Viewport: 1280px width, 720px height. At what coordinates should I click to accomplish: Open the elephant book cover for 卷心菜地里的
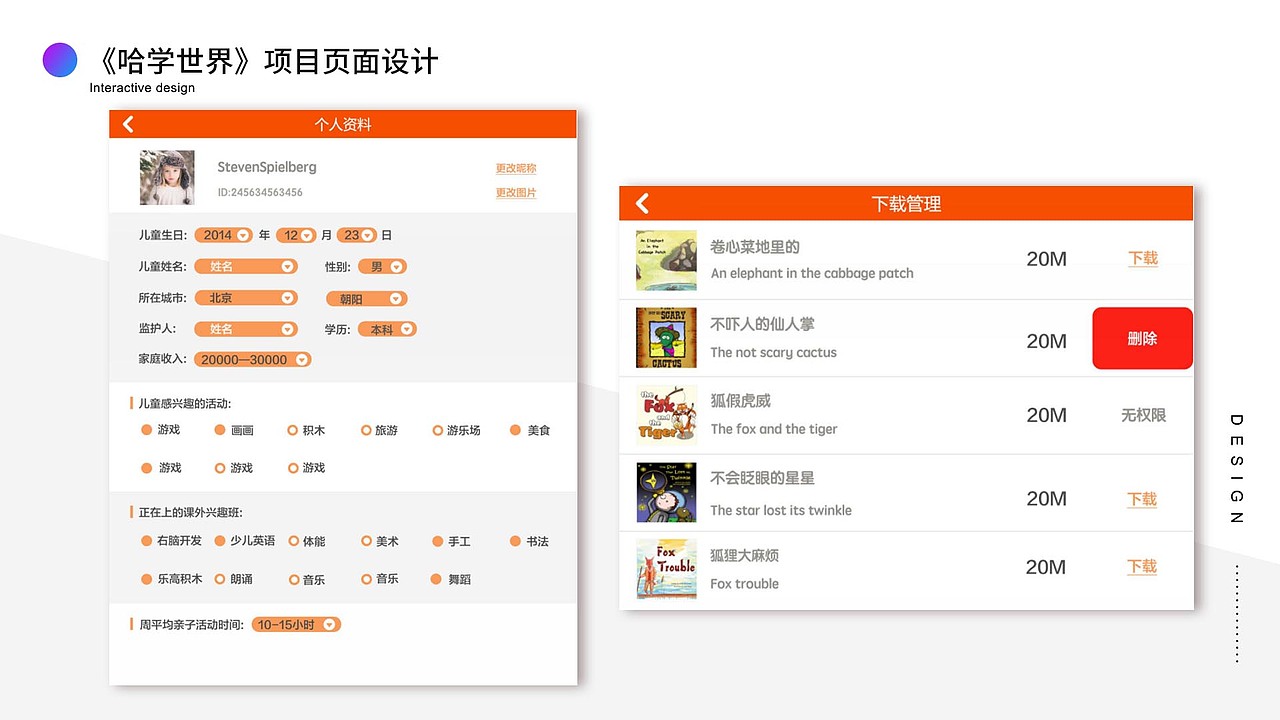tap(666, 260)
